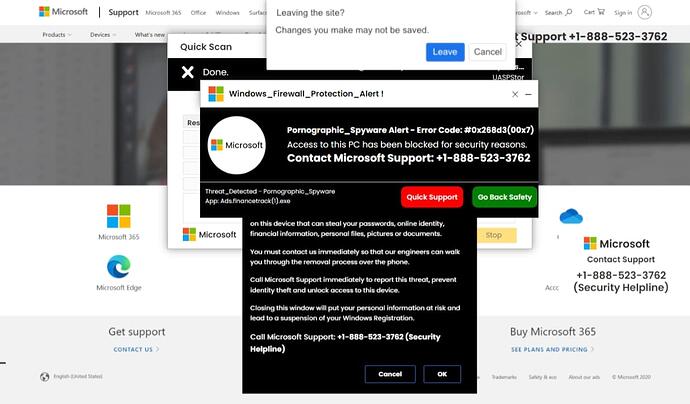Open Safety & eco footer link
This screenshot has height=404, width=690.
pyautogui.click(x=543, y=377)
